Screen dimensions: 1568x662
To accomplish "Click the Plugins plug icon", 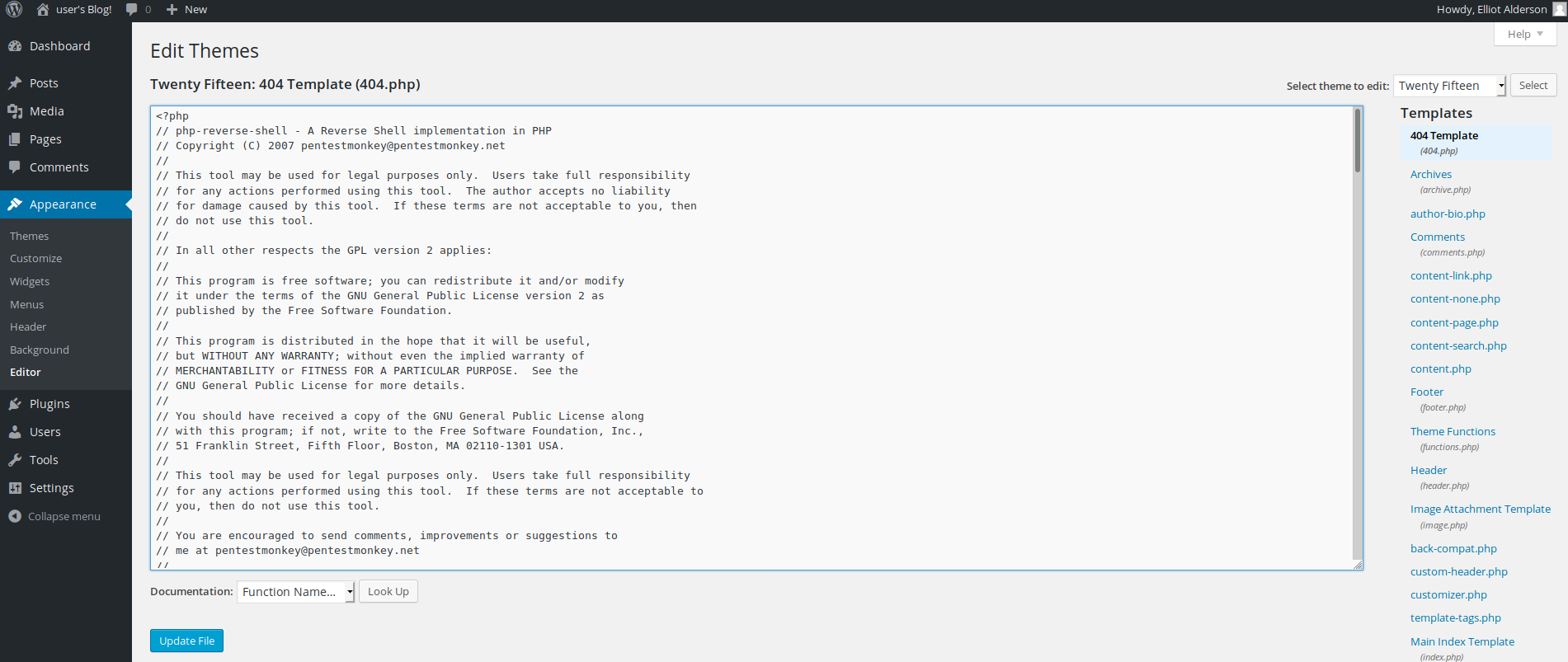I will [15, 404].
